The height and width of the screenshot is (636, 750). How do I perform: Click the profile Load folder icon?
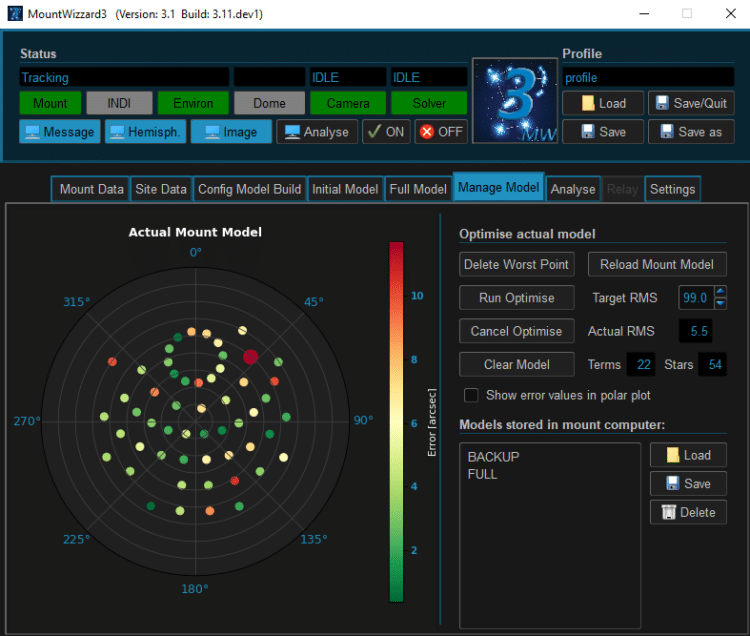[x=588, y=103]
